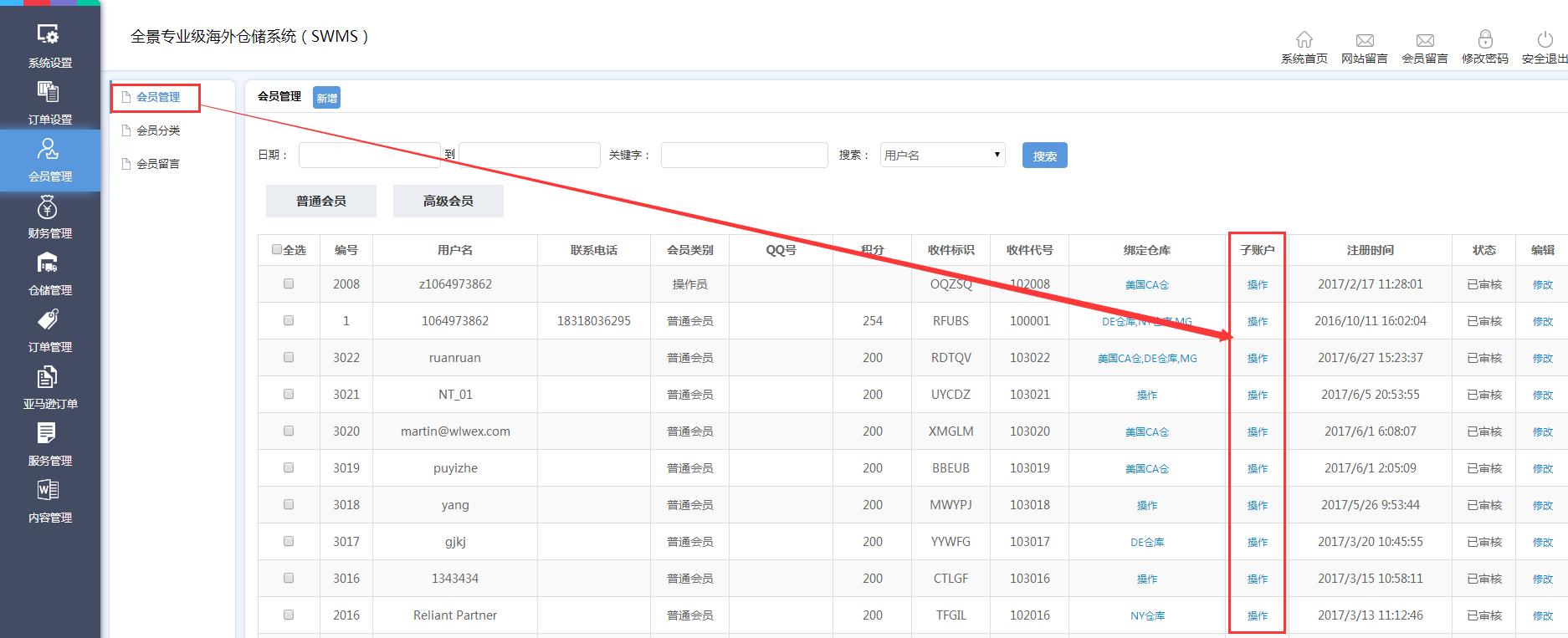1568x638 pixels.
Task: Toggle the 全选 checkbox in table header
Action: click(277, 249)
